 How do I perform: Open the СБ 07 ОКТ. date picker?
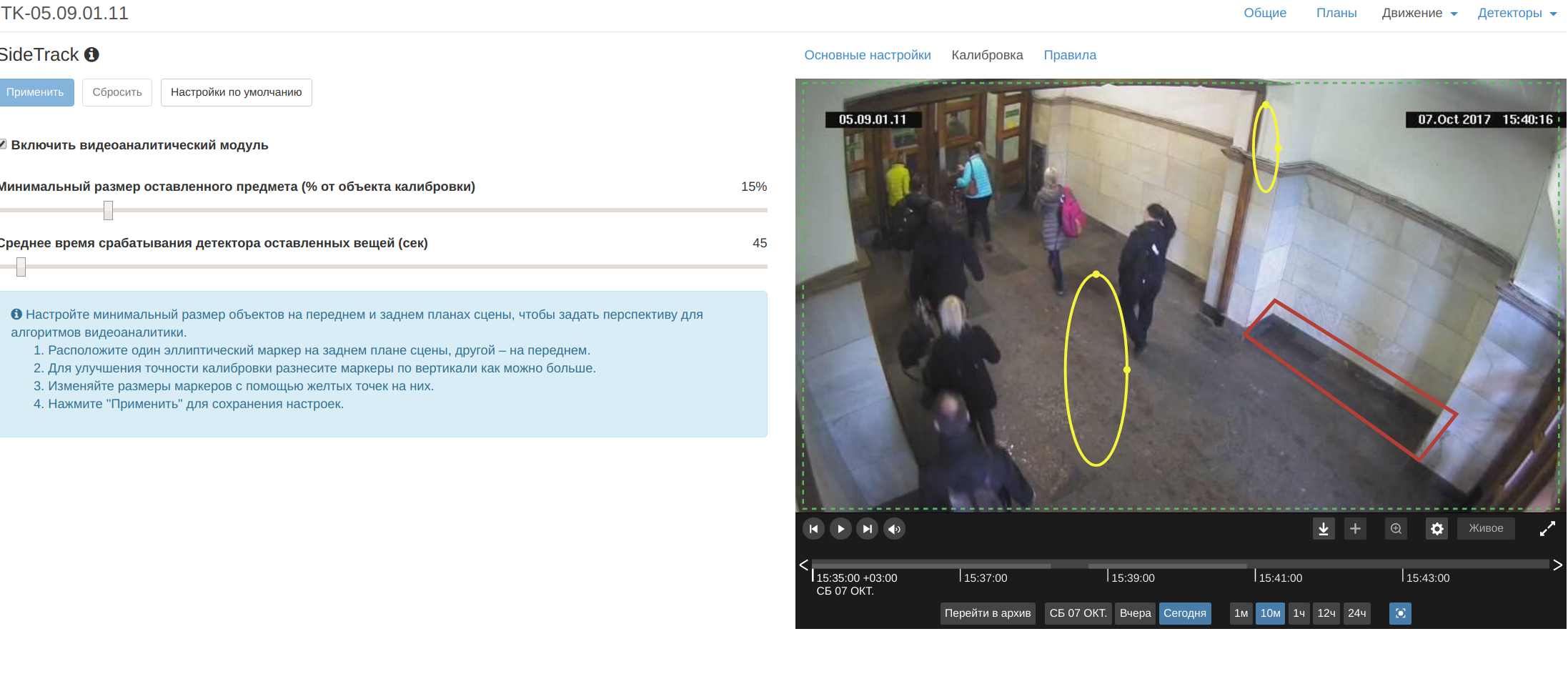pos(1078,613)
